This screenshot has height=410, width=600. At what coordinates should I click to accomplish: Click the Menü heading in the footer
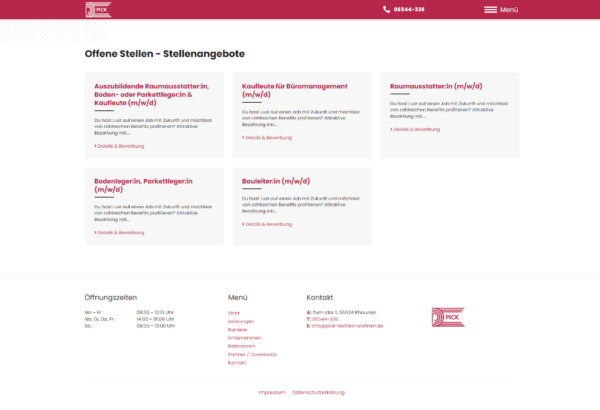238,297
